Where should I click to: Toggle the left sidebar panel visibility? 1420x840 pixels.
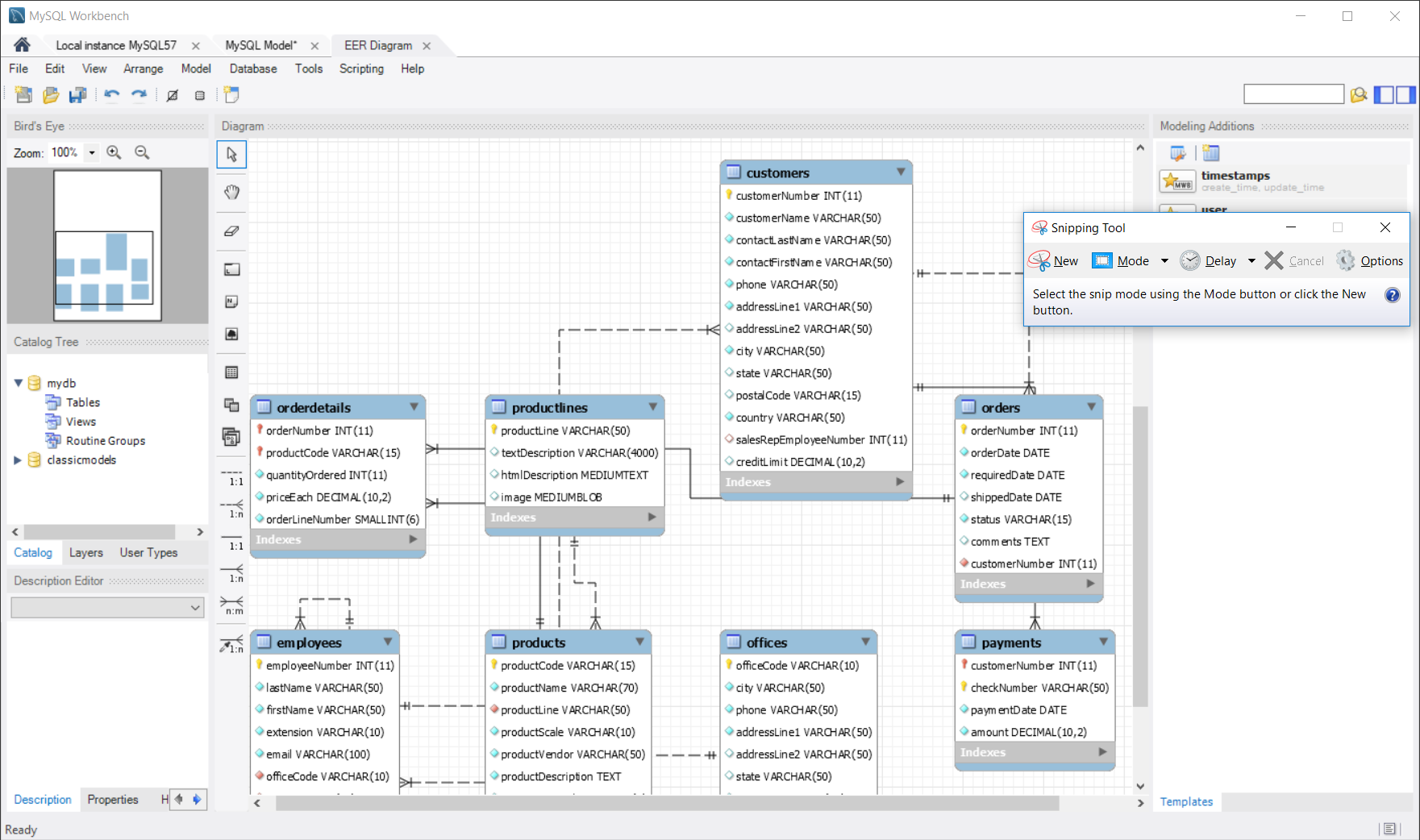pos(1384,95)
